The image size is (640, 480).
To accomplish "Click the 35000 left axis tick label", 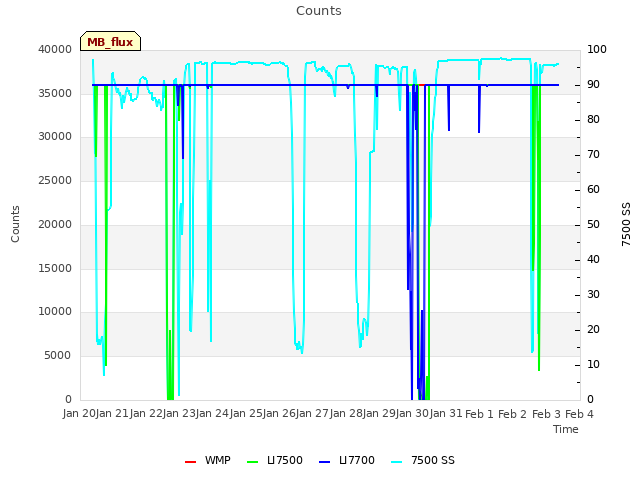I will [55, 93].
